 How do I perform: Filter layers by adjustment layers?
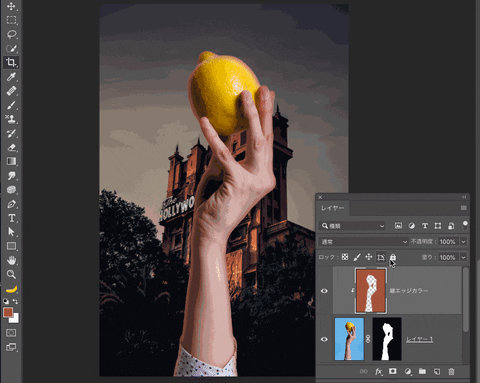pos(412,226)
